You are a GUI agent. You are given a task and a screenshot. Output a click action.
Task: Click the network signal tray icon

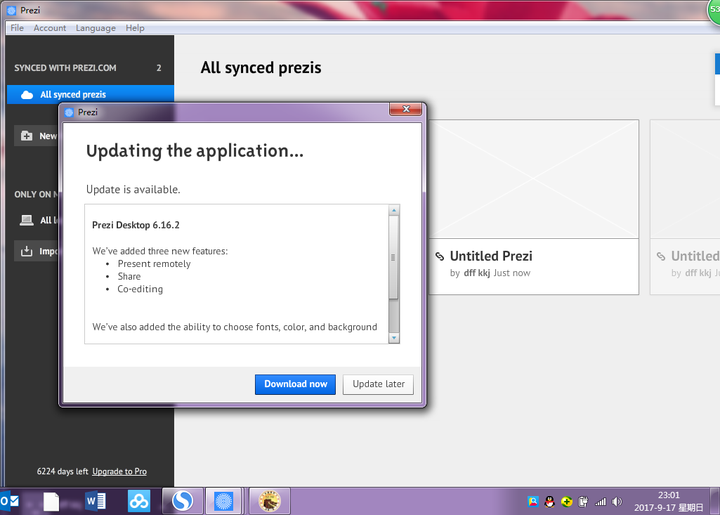[600, 502]
